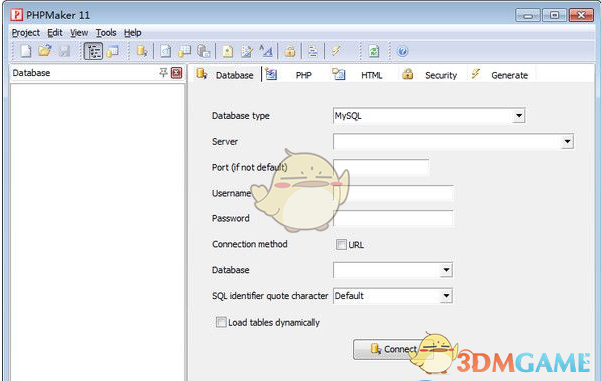Click the page-with-arrow toolbar icon
Image resolution: width=601 pixels, height=381 pixels.
166,51
